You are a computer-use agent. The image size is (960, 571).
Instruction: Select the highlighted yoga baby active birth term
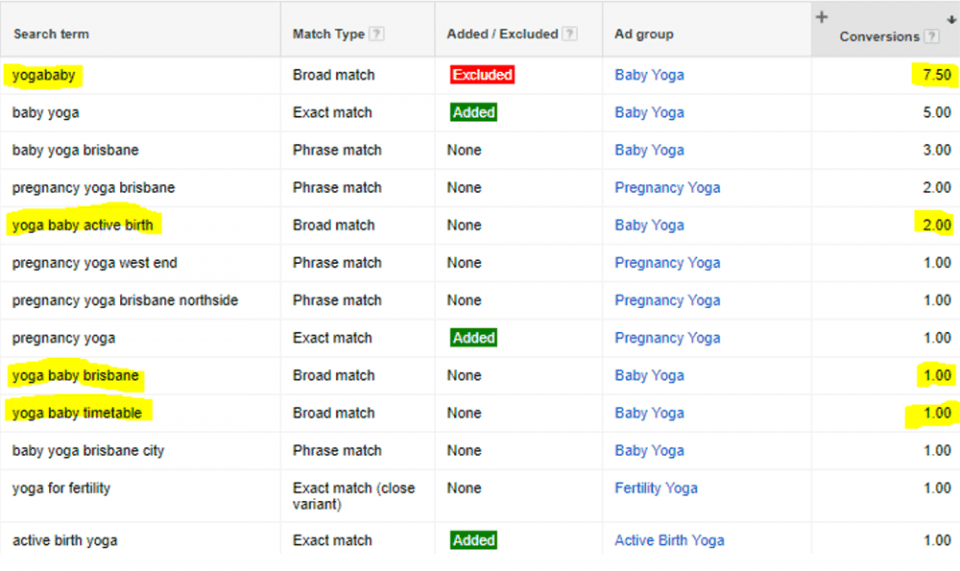pos(83,225)
